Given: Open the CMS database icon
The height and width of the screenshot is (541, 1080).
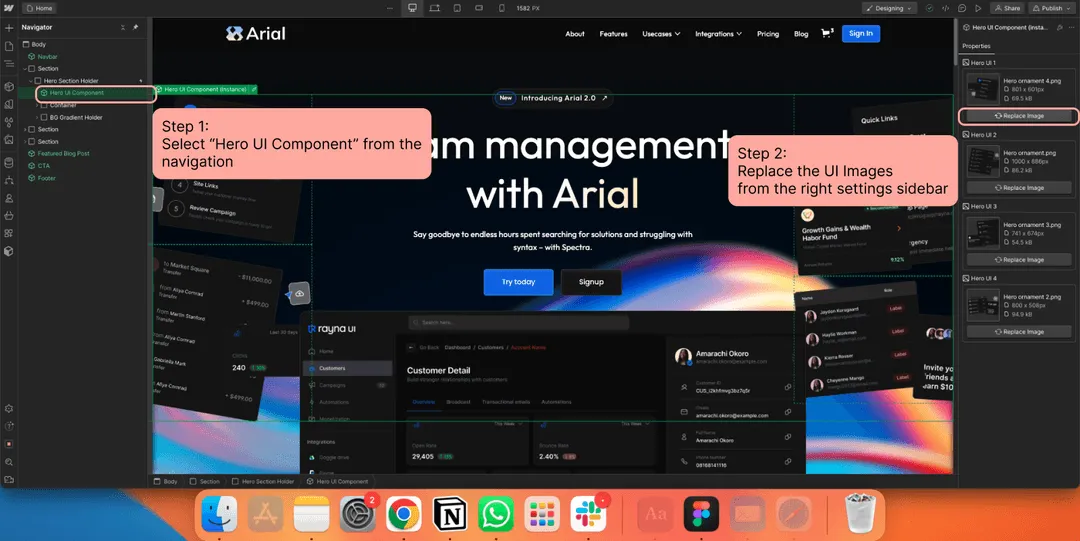Looking at the screenshot, I should pos(8,163).
